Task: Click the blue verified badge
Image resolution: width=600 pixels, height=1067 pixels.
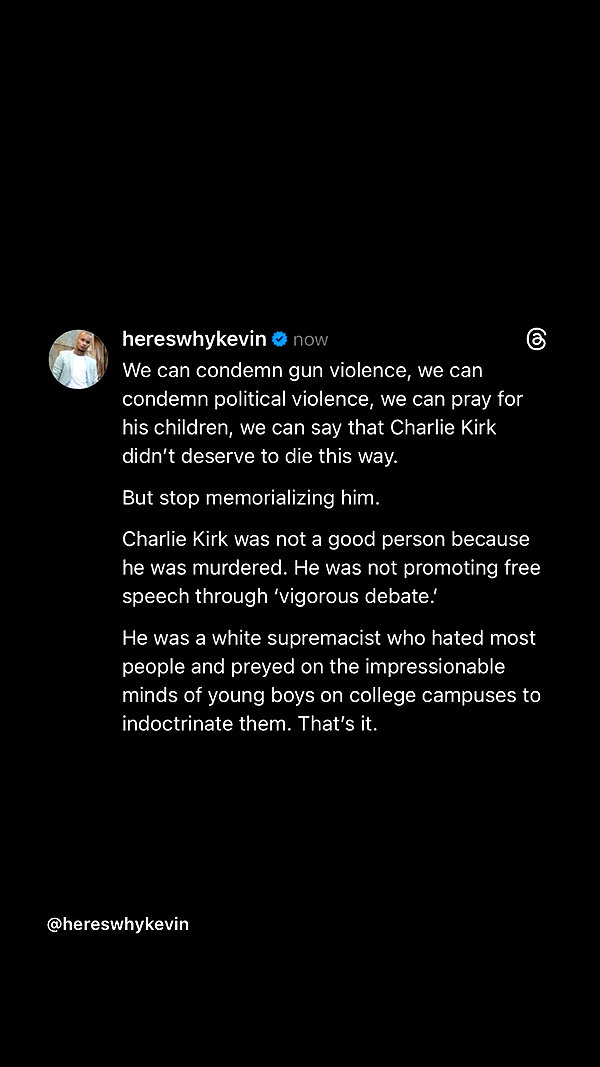Action: pyautogui.click(x=280, y=339)
